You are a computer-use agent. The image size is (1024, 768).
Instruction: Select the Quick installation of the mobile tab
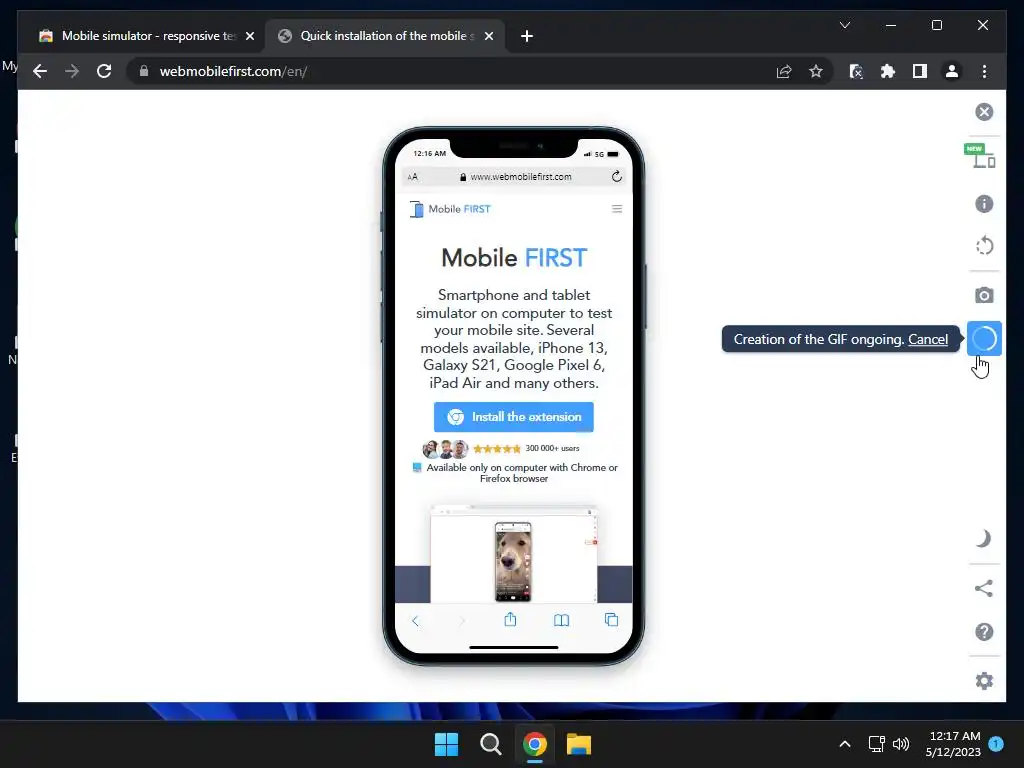pyautogui.click(x=384, y=36)
